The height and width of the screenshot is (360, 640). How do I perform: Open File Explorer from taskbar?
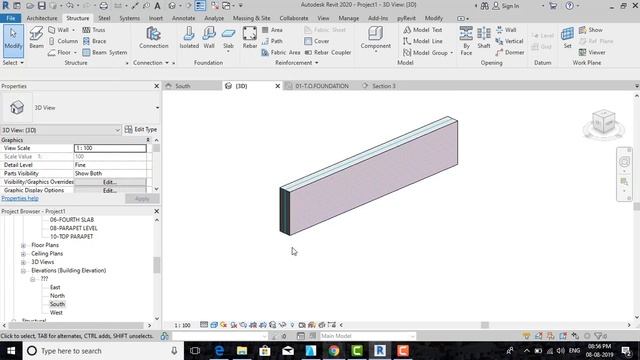(242, 351)
